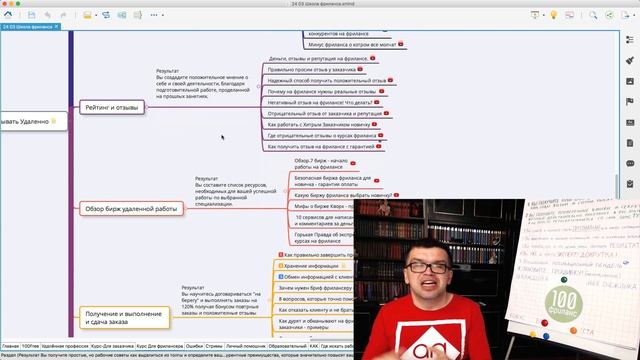Select subtopic 'Какую биржу фриланса выбрать новичку?'

tap(343, 196)
